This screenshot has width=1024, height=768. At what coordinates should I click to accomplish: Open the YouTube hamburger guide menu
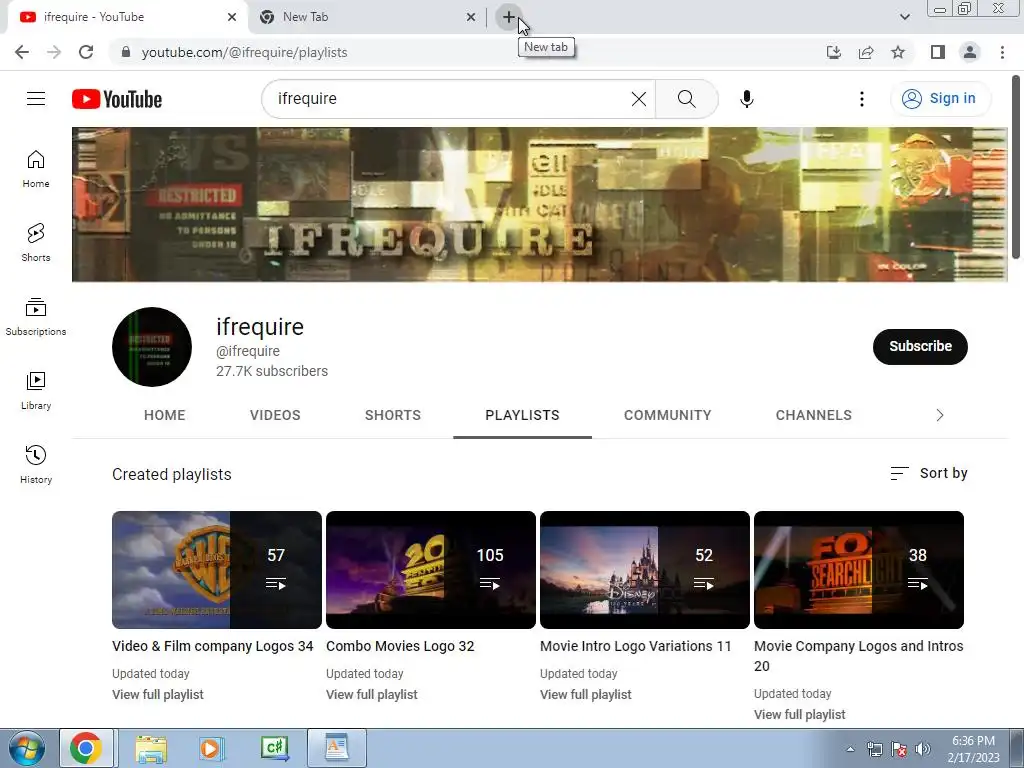tap(36, 99)
